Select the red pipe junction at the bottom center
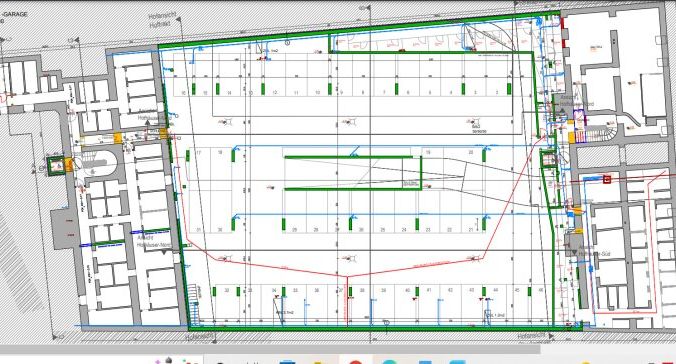 (347, 276)
